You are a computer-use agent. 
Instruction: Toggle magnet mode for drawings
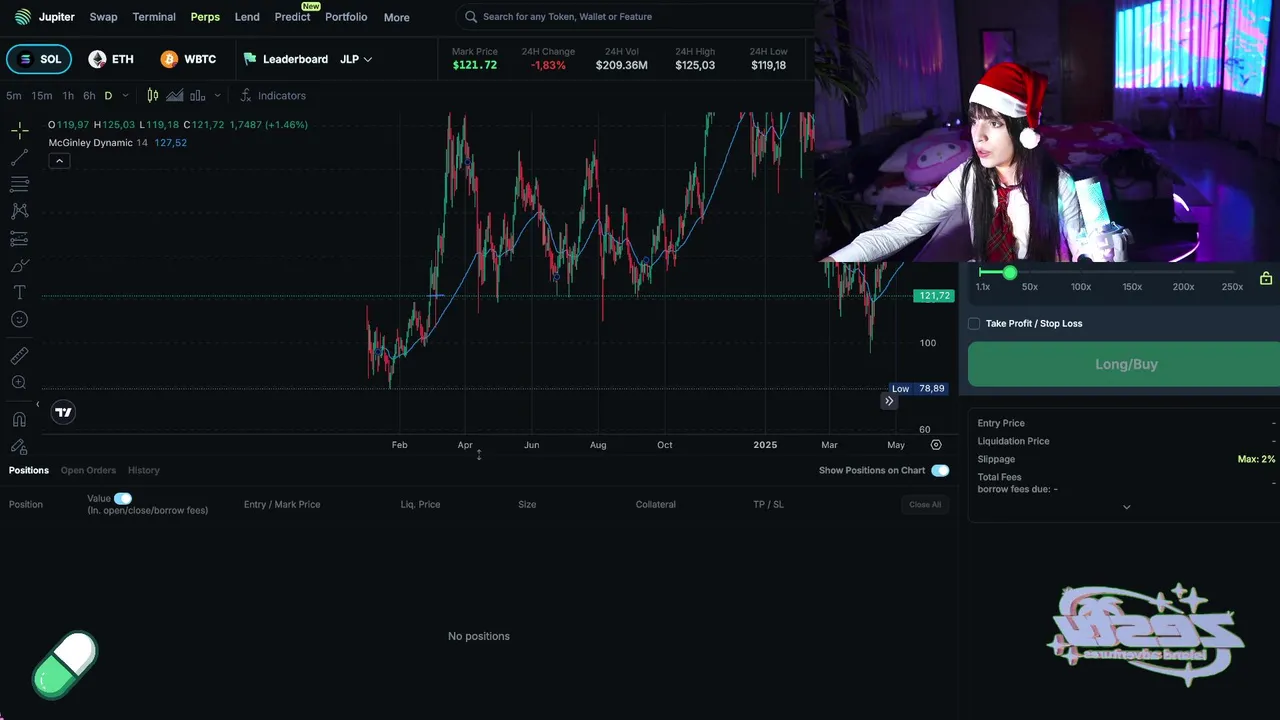pos(19,420)
